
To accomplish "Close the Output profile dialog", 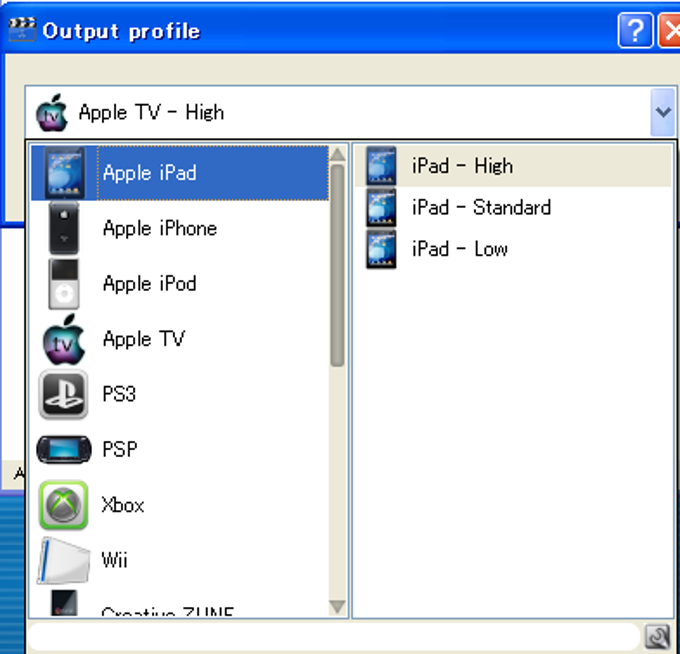I will click(669, 30).
